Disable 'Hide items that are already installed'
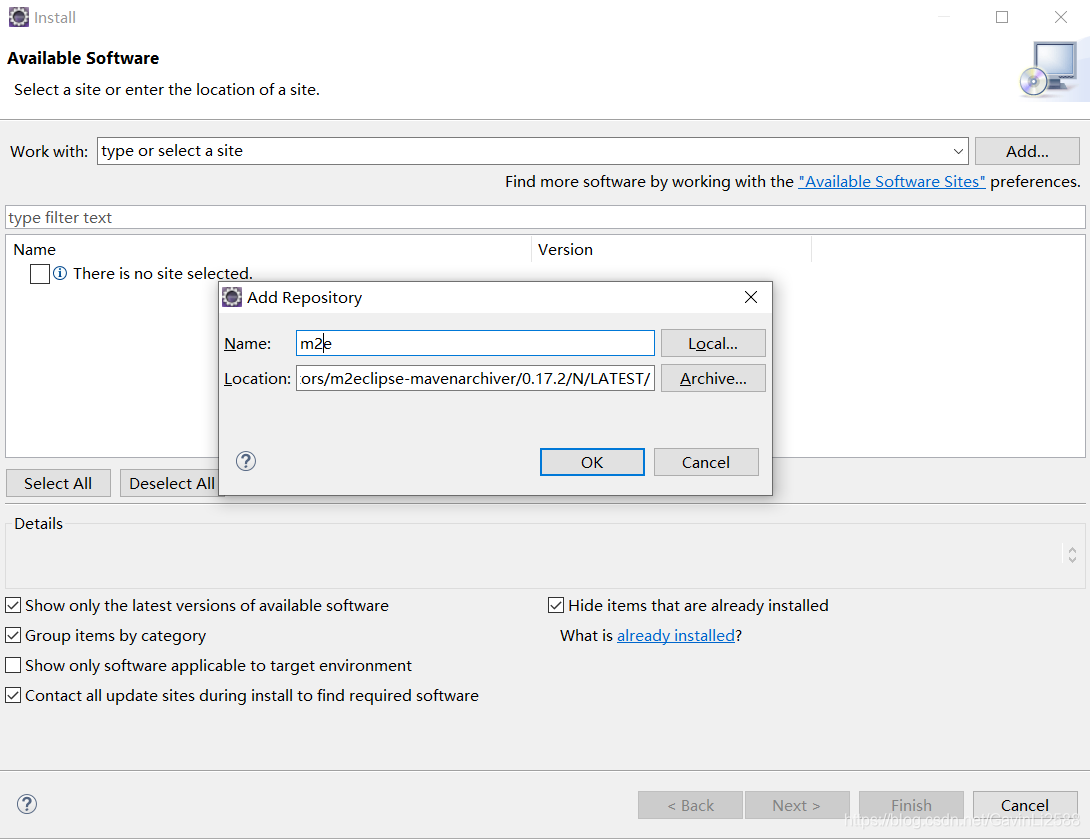The height and width of the screenshot is (839, 1090). (556, 604)
